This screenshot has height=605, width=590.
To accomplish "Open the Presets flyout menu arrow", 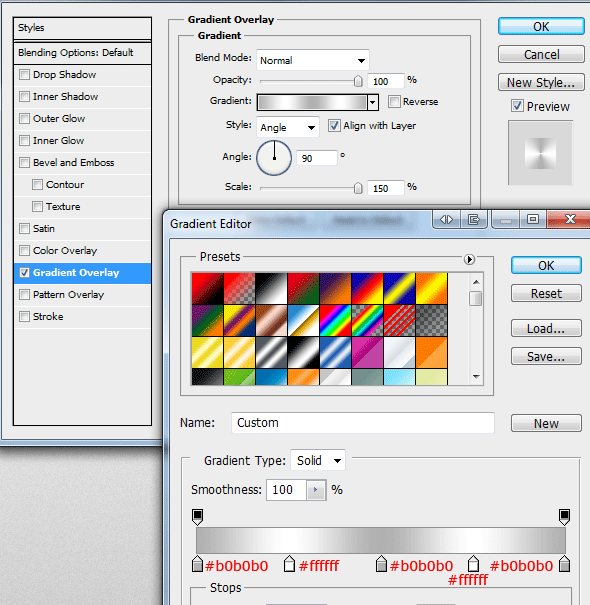I will pyautogui.click(x=469, y=259).
